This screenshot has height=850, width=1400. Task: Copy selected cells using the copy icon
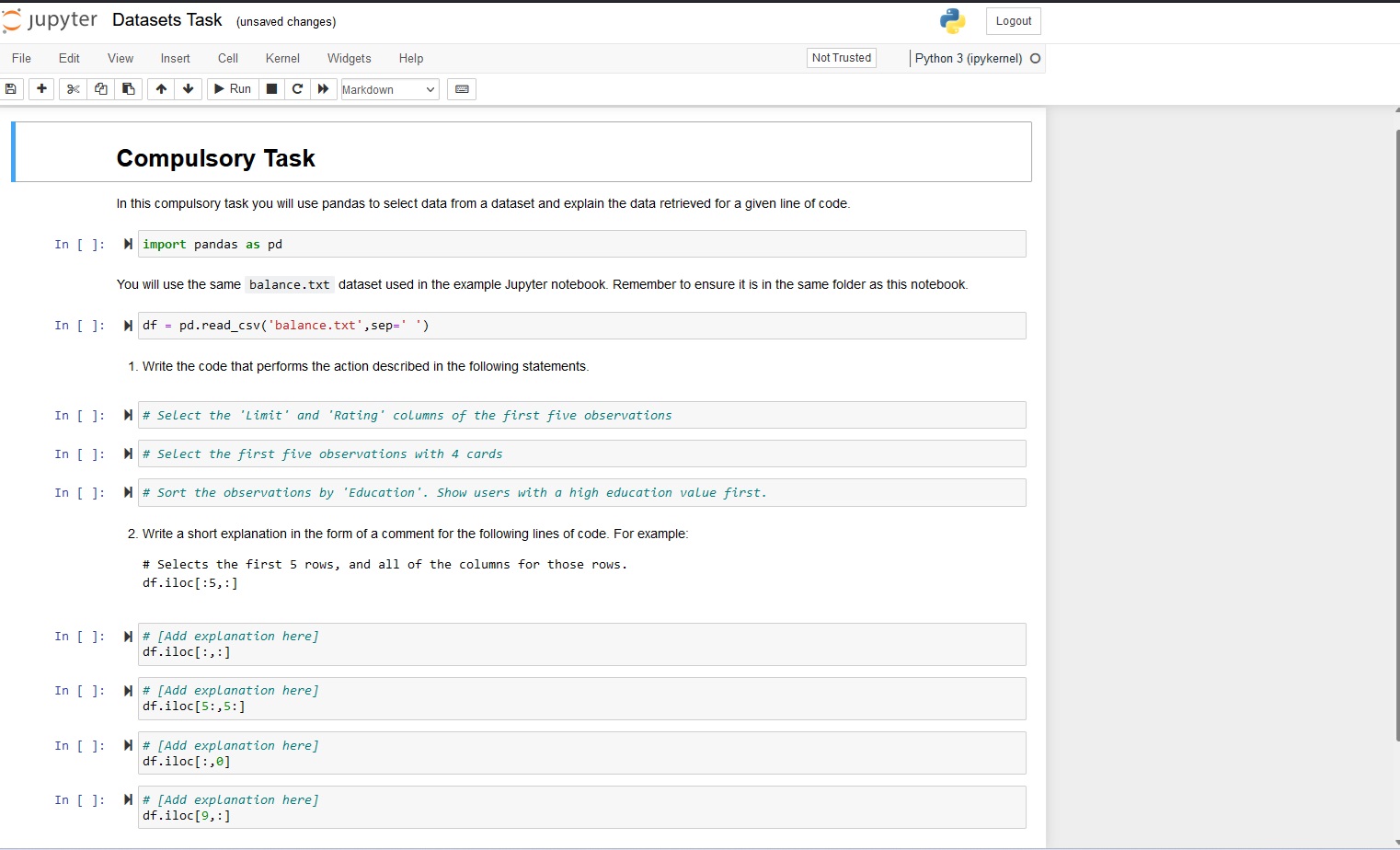click(x=101, y=89)
